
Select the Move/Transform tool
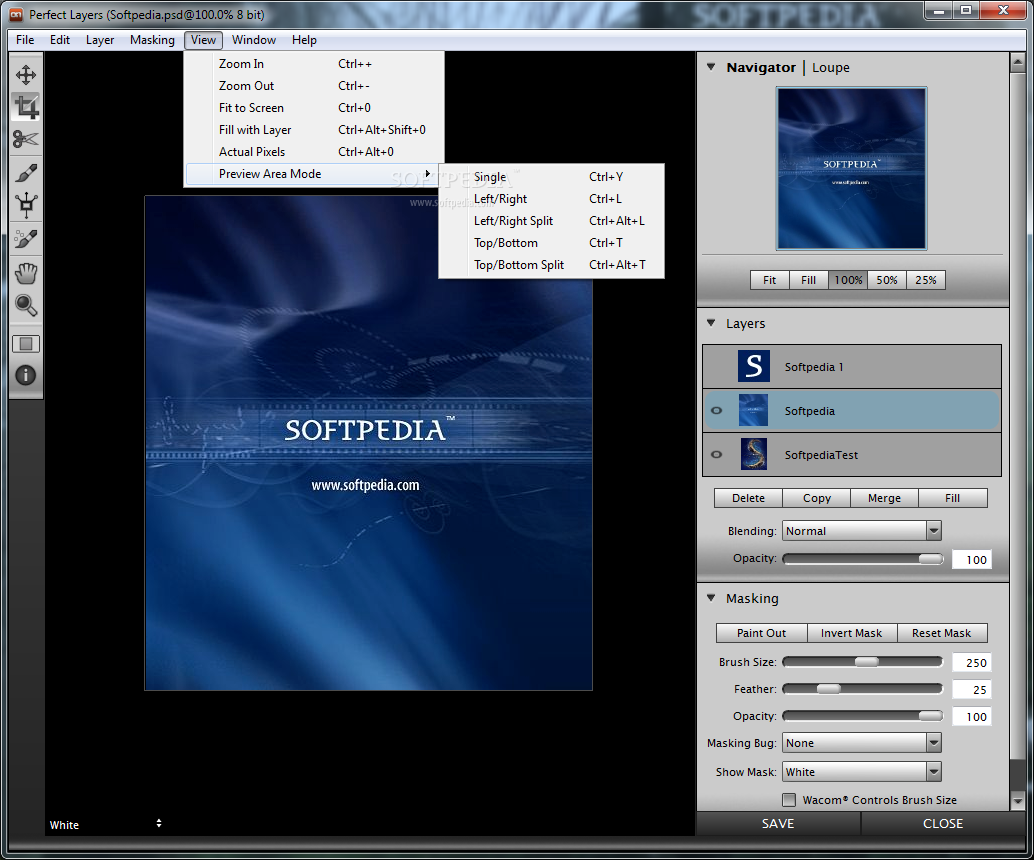pyautogui.click(x=26, y=75)
